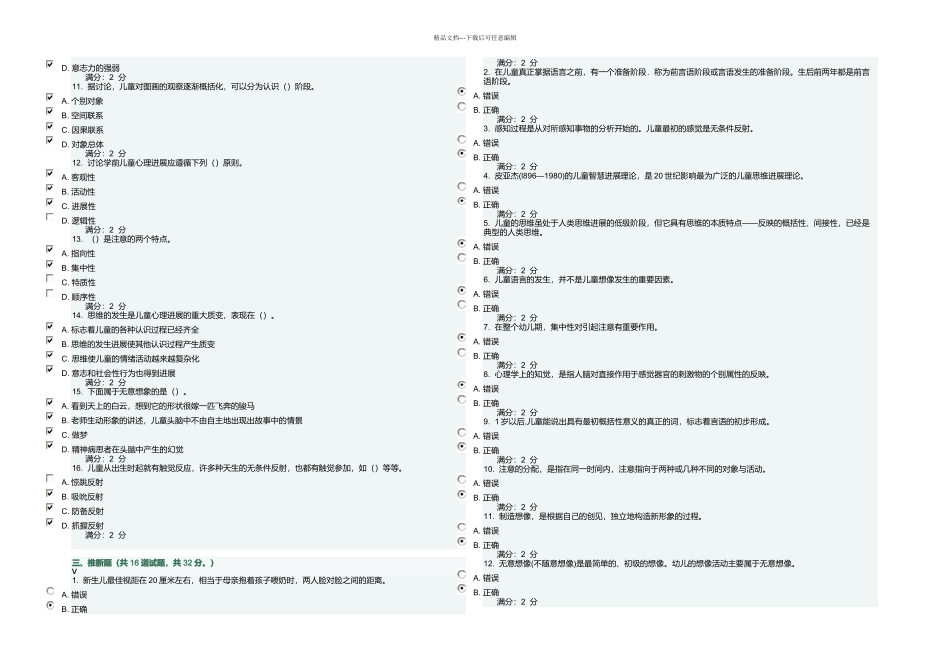Select A. 错误 for question 9 1岁以后
The image size is (950, 672).
462,433
